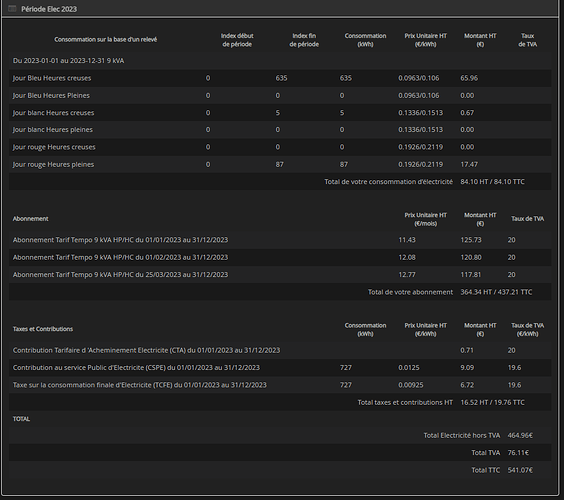Click the 'Index début de période' column header

pyautogui.click(x=237, y=40)
